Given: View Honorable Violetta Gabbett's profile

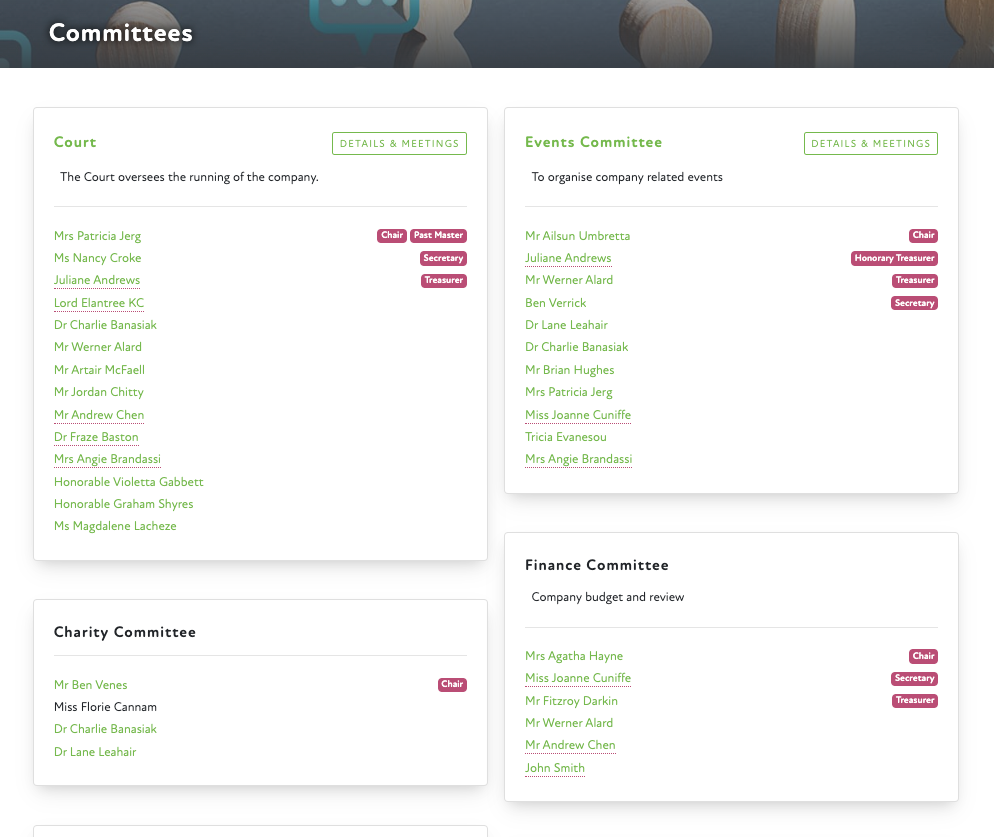Looking at the screenshot, I should (x=128, y=482).
